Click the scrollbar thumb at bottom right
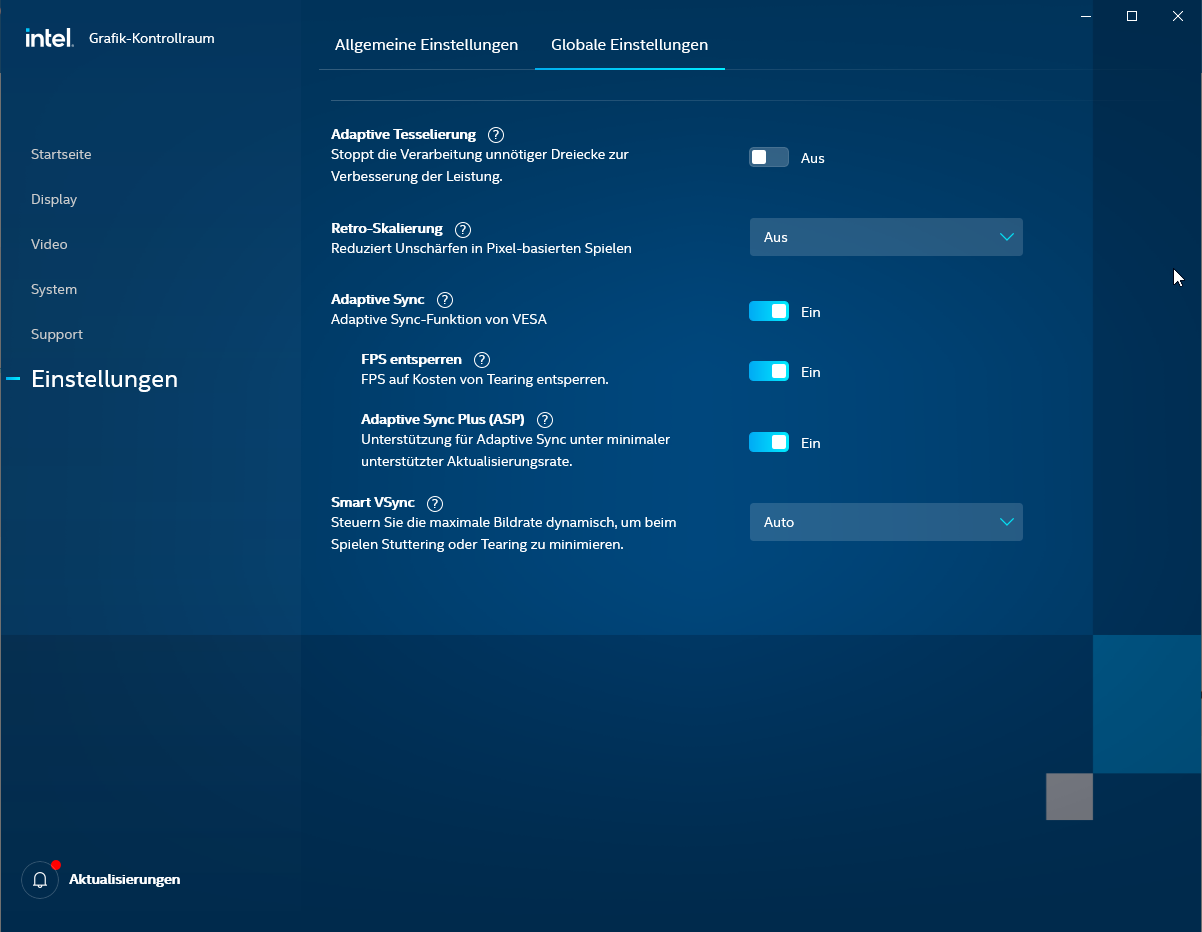Viewport: 1202px width, 932px height. coord(1068,797)
